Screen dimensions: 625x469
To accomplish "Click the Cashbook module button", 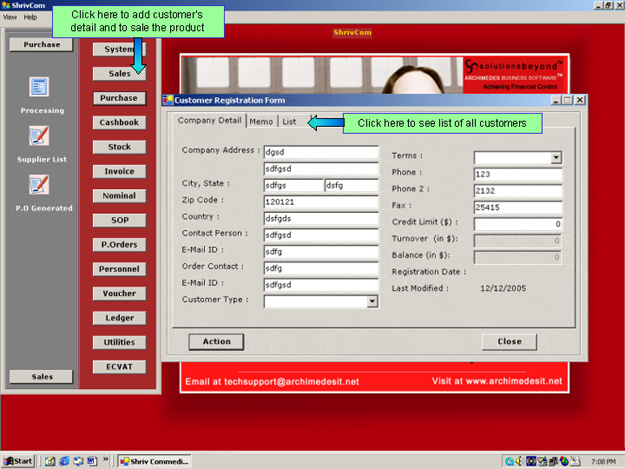I will (119, 122).
